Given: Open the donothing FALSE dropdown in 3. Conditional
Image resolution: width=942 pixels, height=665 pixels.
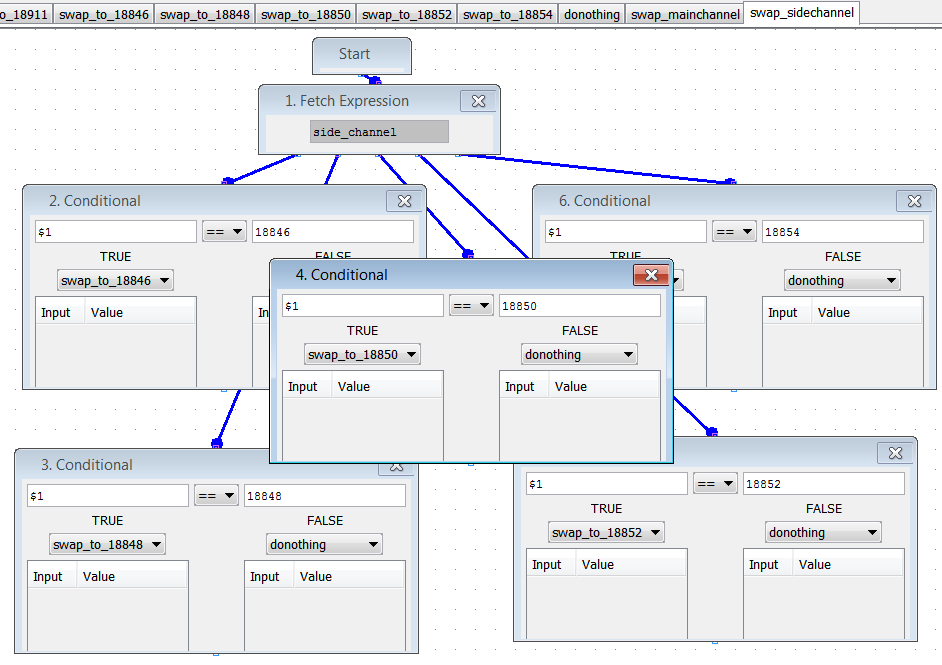Looking at the screenshot, I should tap(324, 544).
